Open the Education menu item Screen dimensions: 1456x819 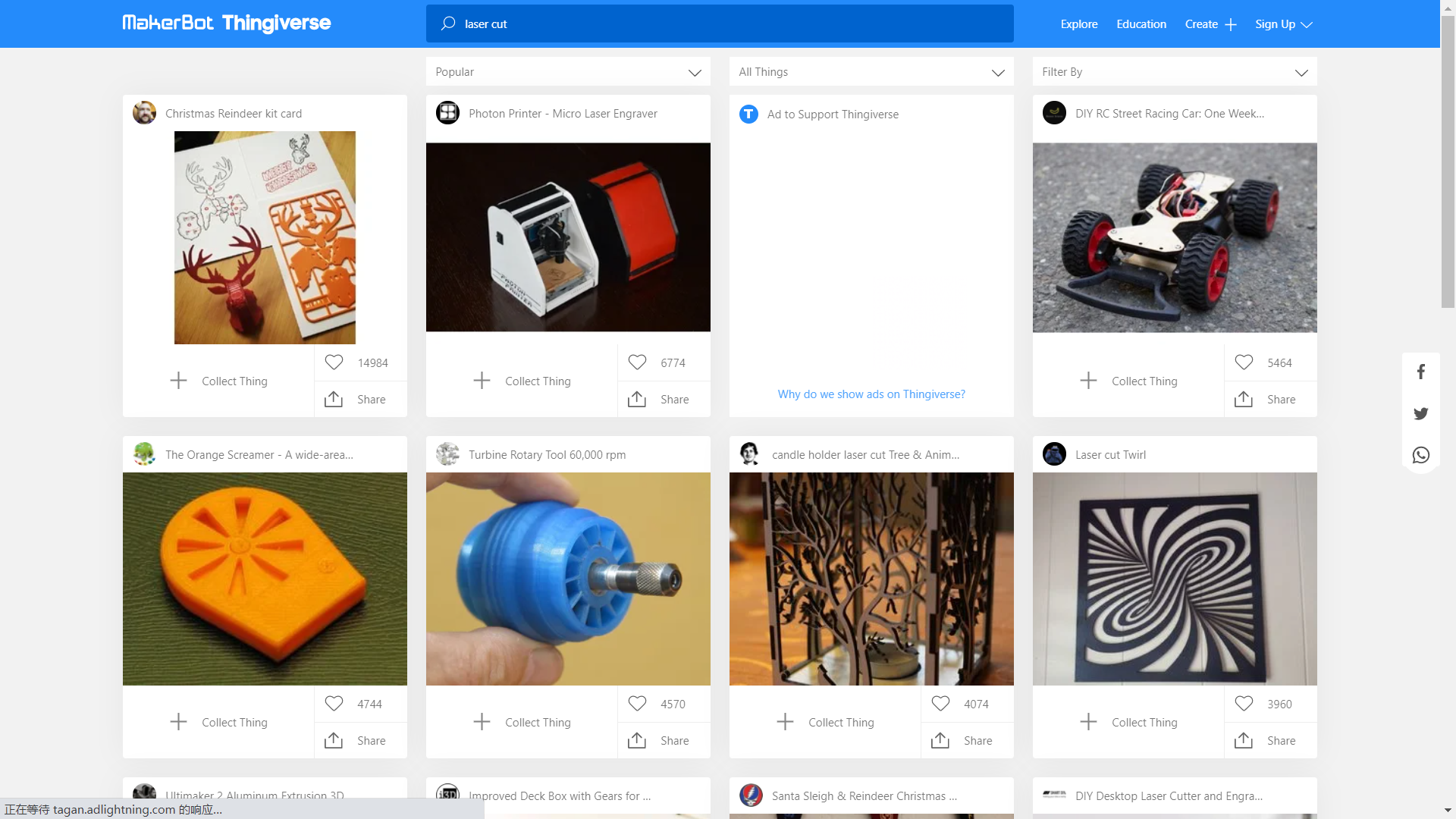[1141, 24]
